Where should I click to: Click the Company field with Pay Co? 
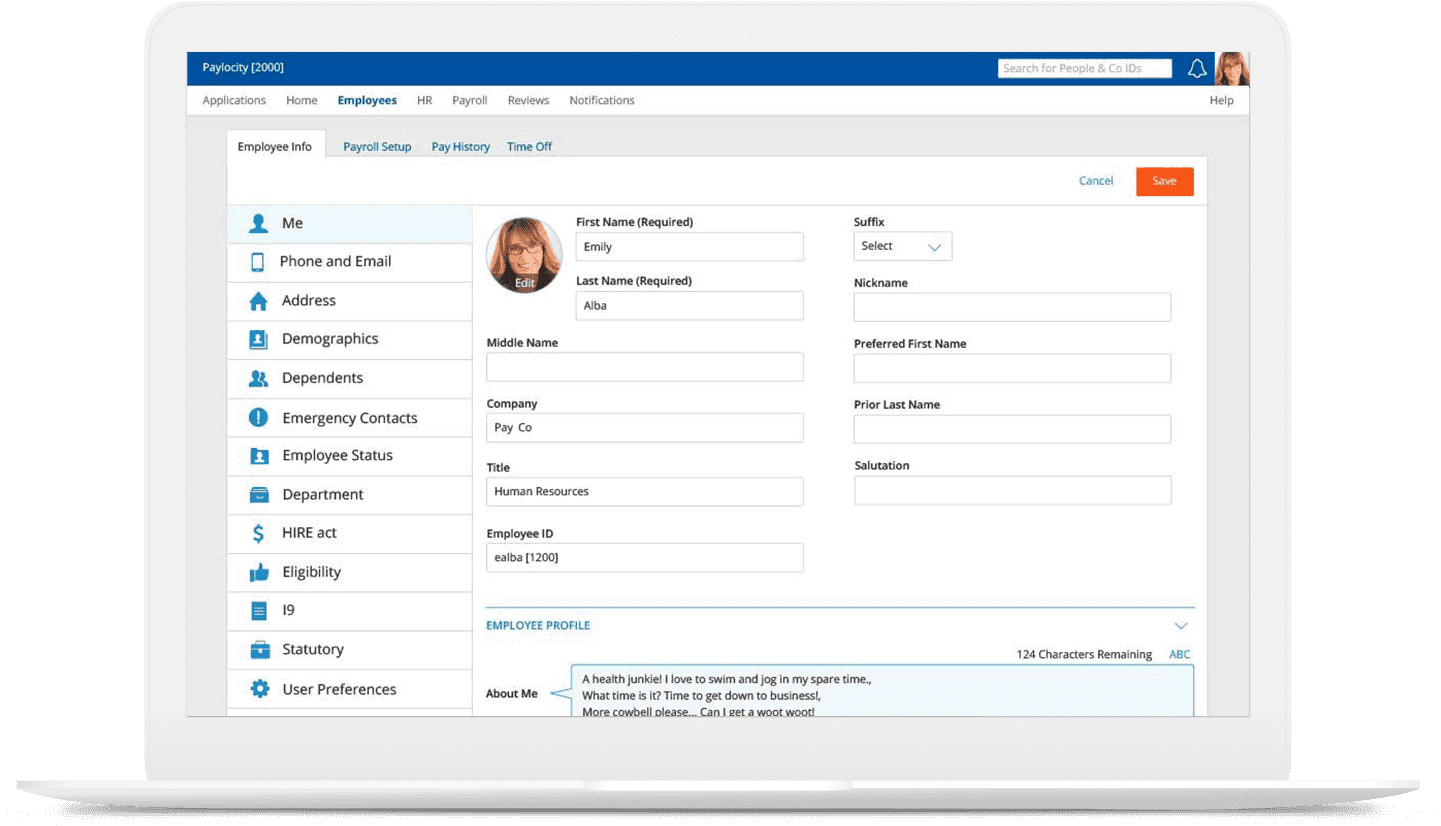644,428
